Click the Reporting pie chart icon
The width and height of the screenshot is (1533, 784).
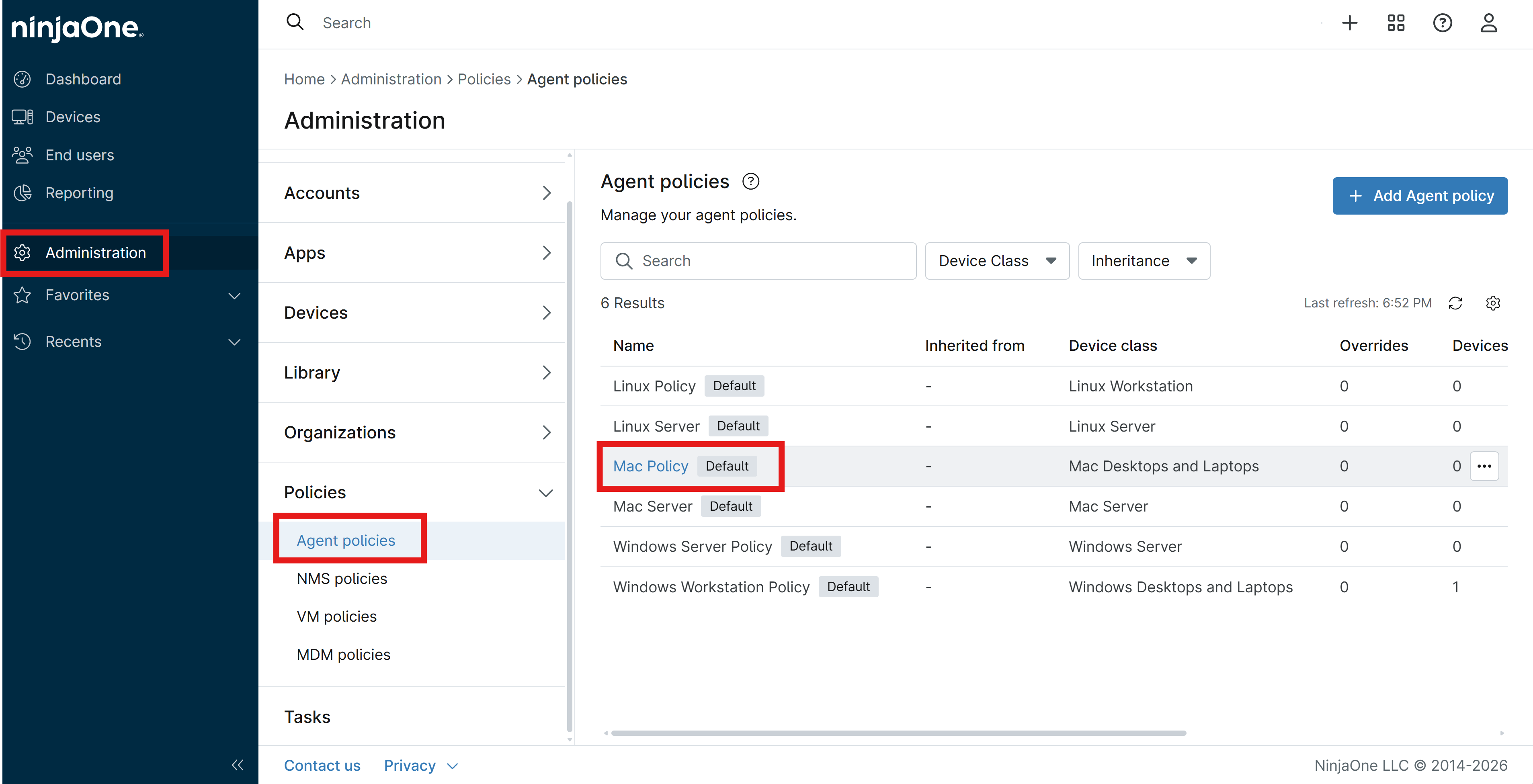click(x=23, y=193)
